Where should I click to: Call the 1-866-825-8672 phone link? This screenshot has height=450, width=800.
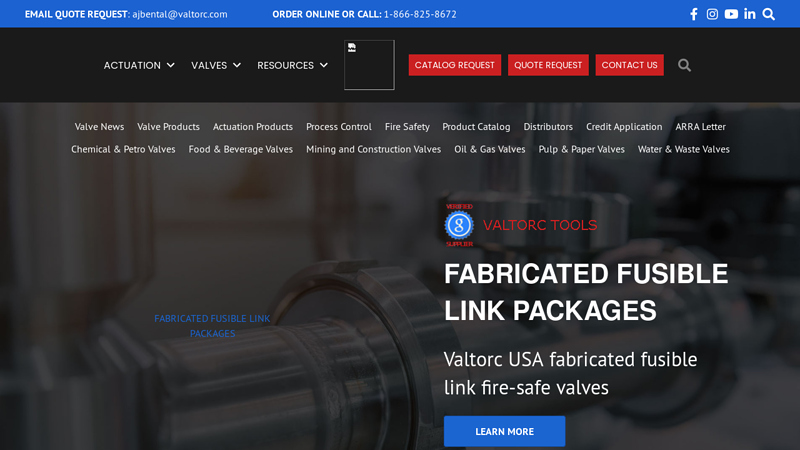click(x=420, y=14)
